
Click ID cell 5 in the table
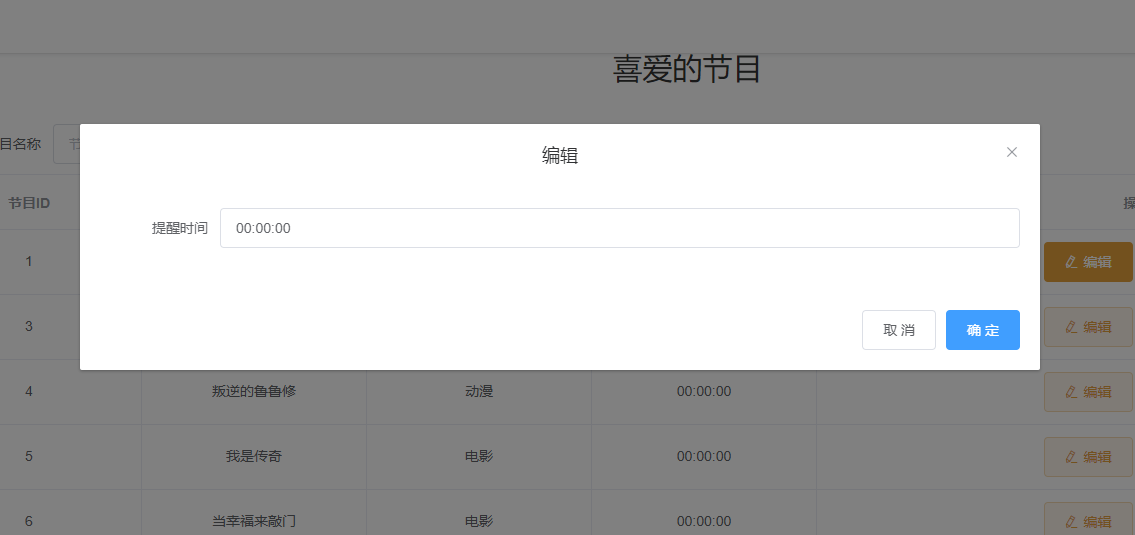pyautogui.click(x=29, y=457)
